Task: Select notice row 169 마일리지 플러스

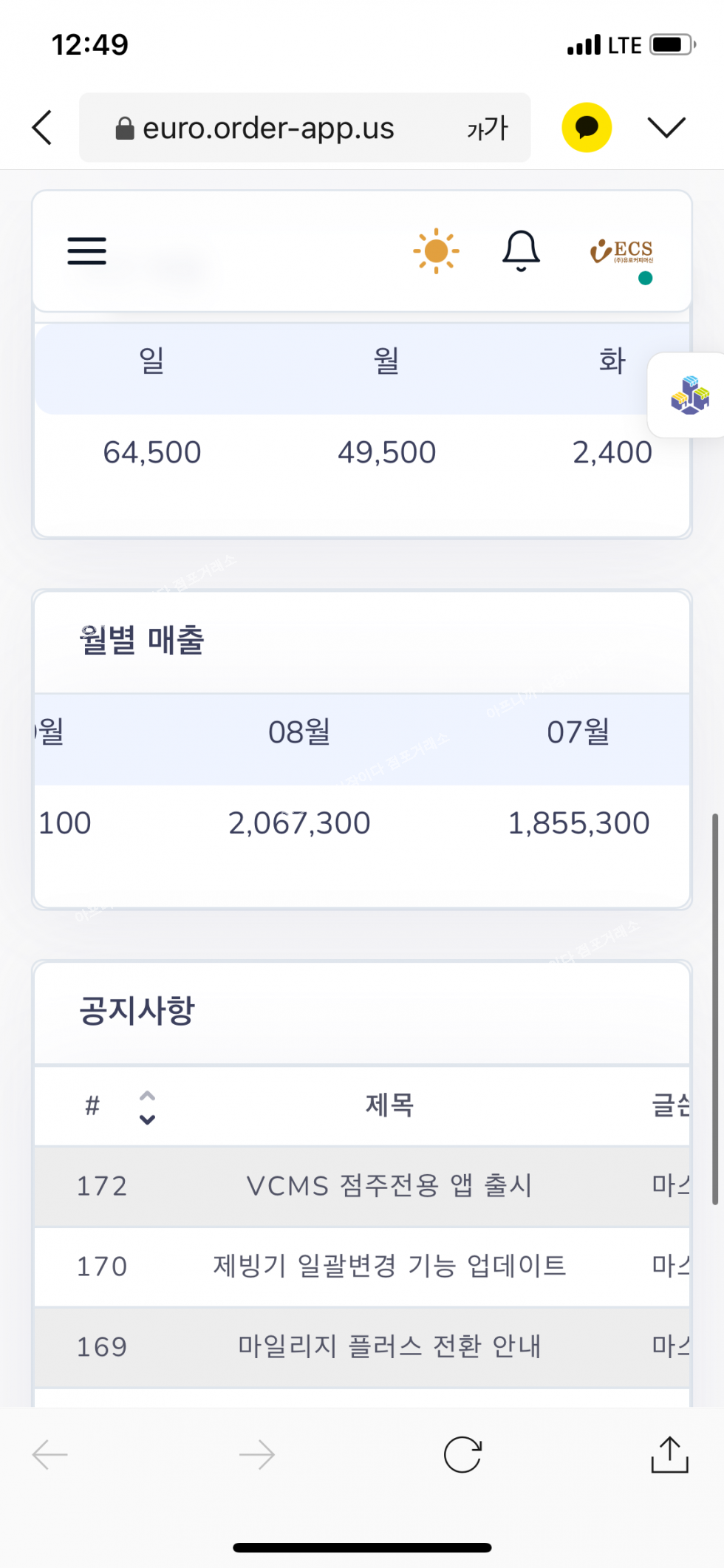Action: 389,1346
